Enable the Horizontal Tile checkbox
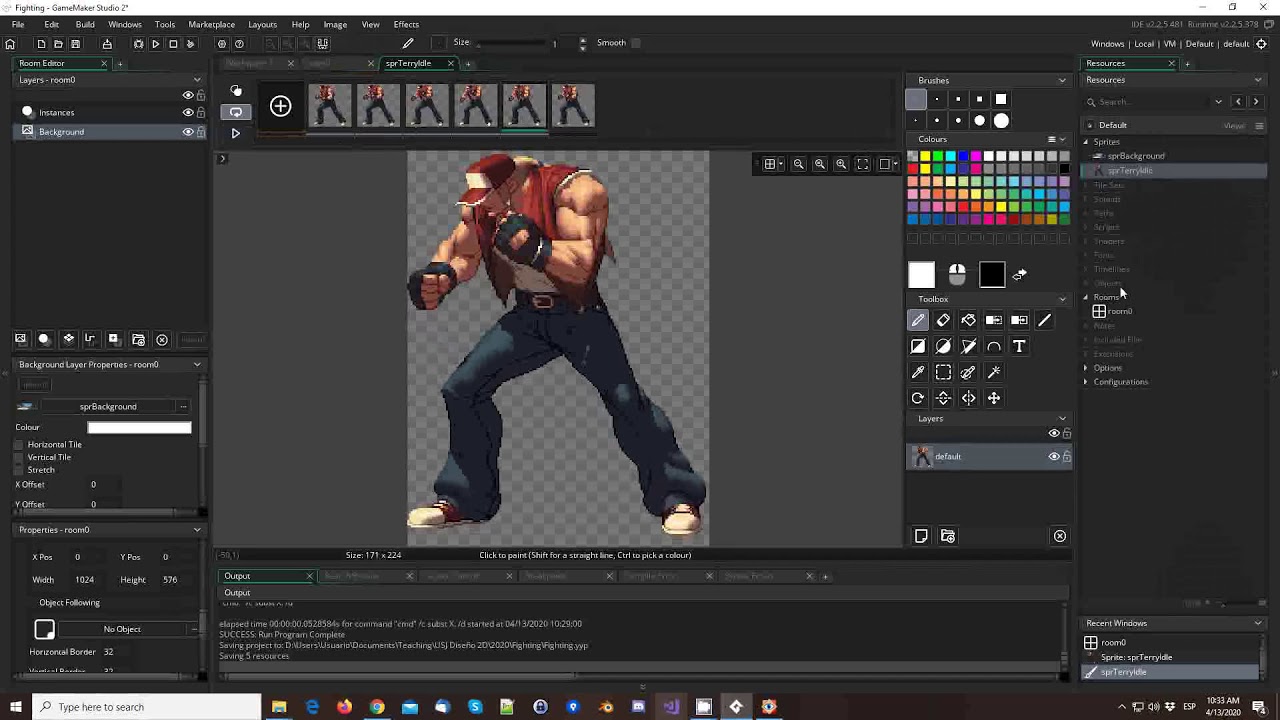Image resolution: width=1280 pixels, height=720 pixels. tap(19, 444)
